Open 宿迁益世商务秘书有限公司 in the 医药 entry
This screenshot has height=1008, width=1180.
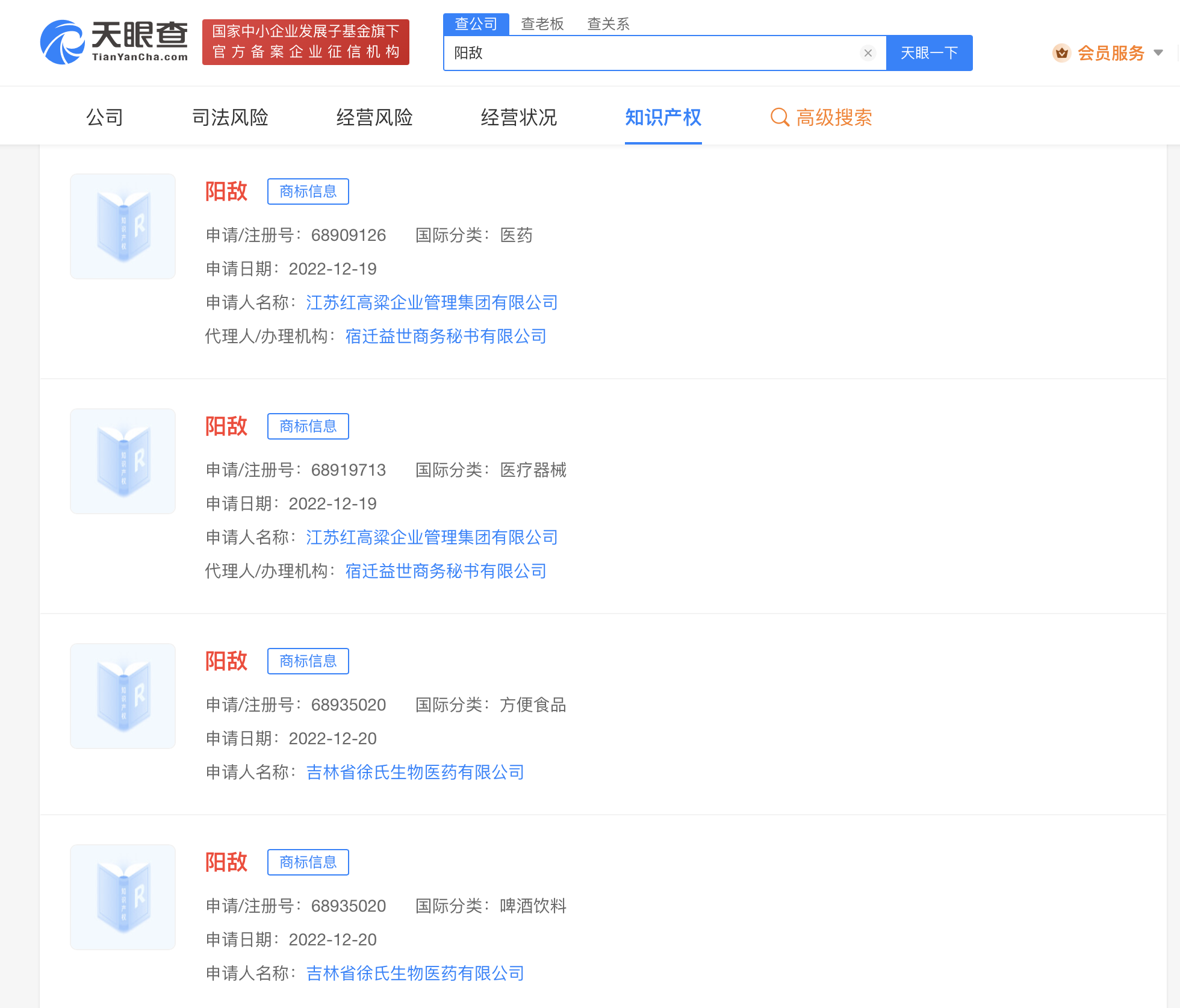point(446,336)
